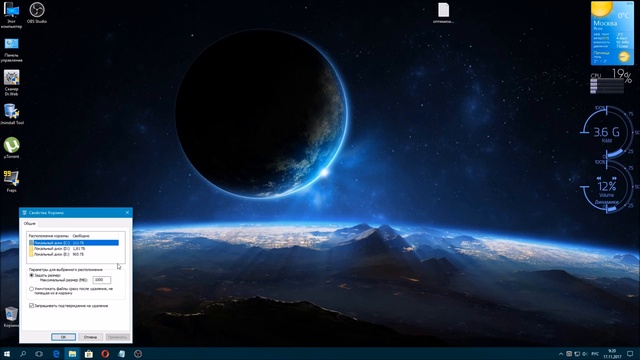
Task: Select the Recycle Bin (Корзина) desktop icon
Action: click(x=11, y=317)
